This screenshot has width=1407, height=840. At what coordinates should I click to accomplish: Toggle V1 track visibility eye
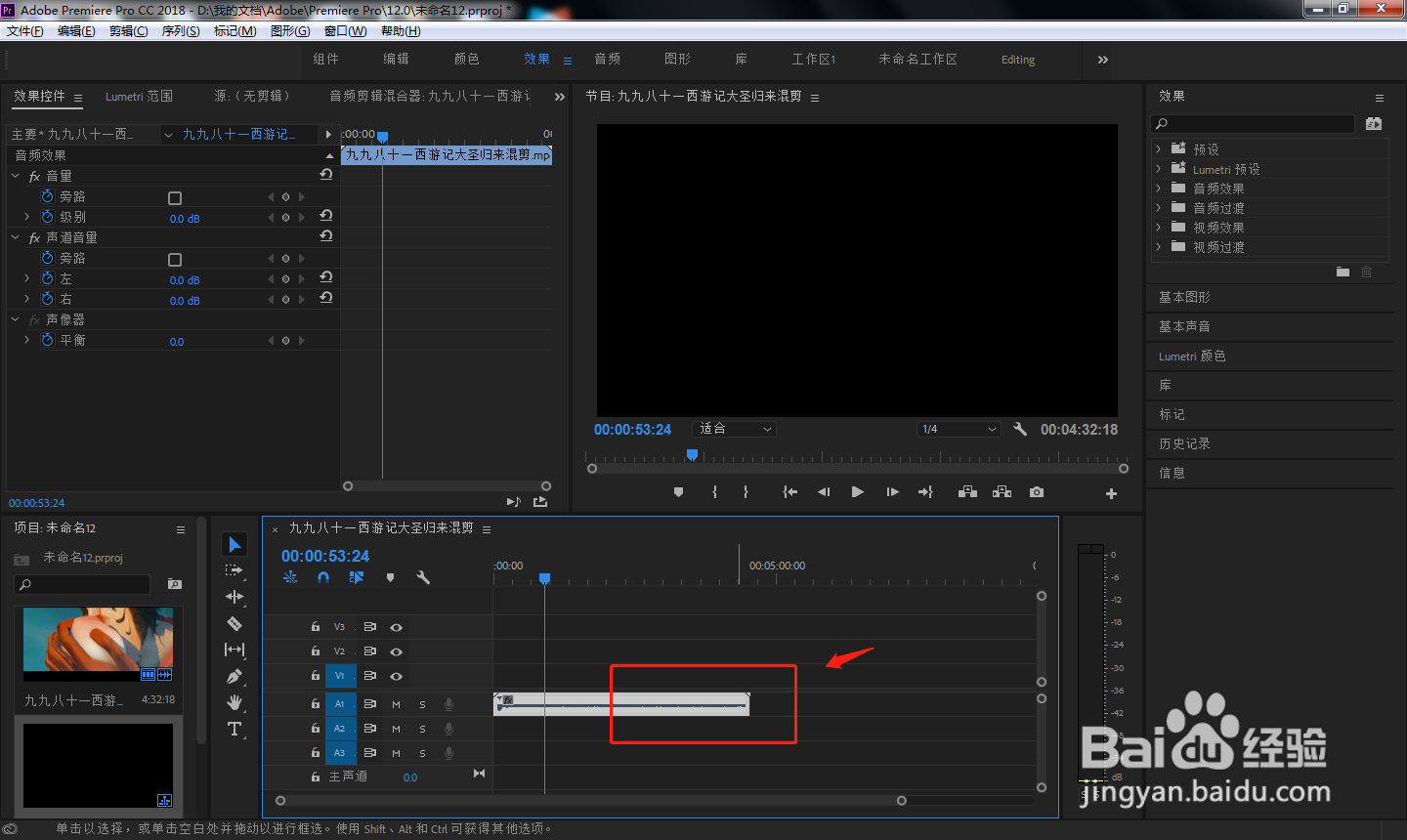click(396, 676)
